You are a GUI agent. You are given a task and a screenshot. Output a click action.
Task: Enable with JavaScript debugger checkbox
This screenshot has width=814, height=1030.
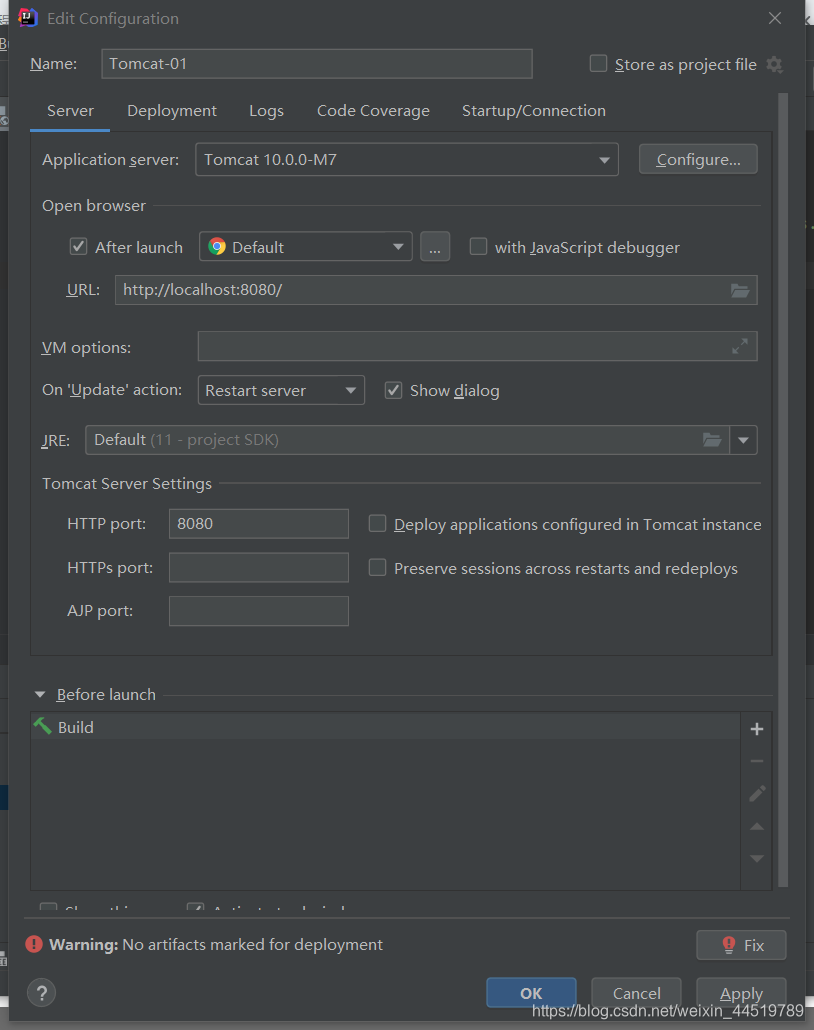(478, 246)
